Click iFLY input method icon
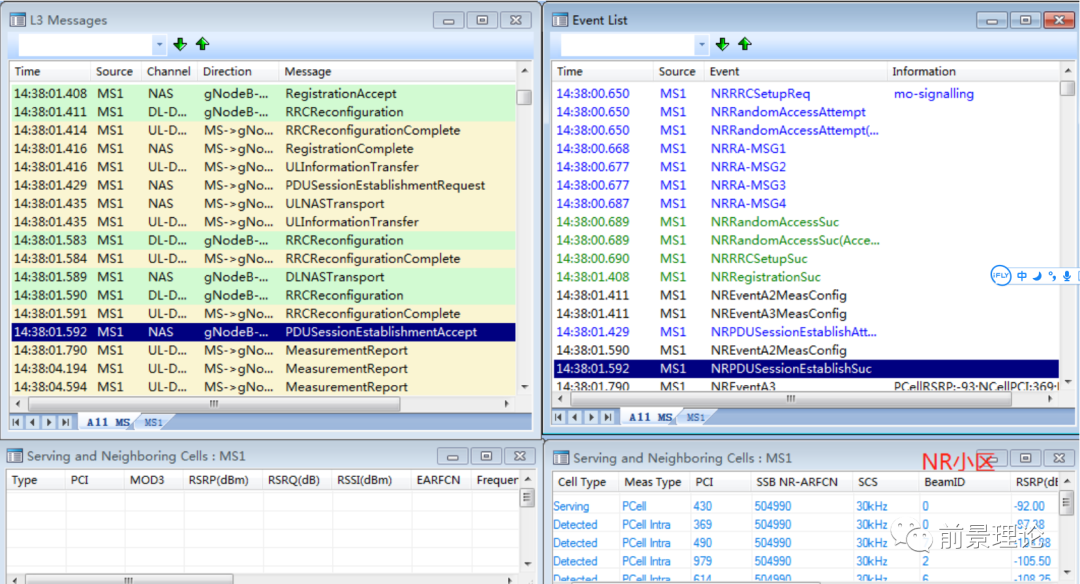1080x584 pixels. (x=1000, y=275)
